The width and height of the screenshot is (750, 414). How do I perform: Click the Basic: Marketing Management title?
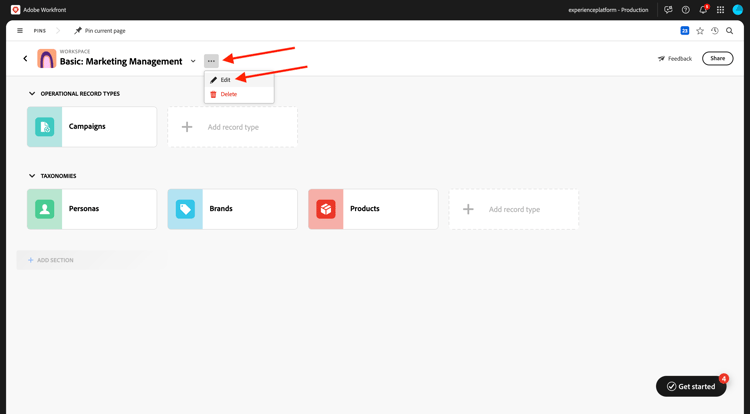[x=121, y=61]
